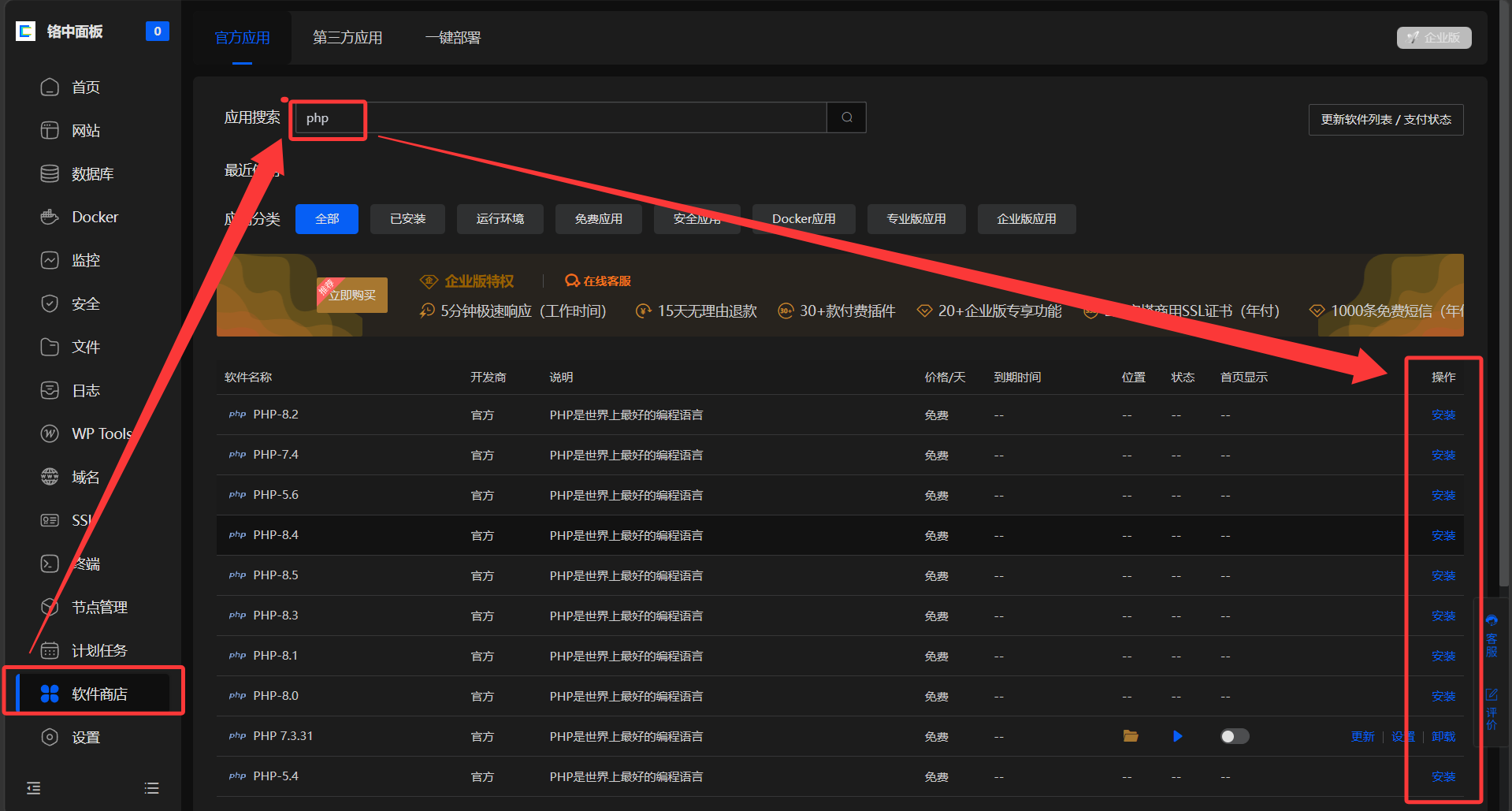Screen dimensions: 1512x811
Task: Install PHP-8.3 via its 安装 link
Action: pyautogui.click(x=1443, y=616)
